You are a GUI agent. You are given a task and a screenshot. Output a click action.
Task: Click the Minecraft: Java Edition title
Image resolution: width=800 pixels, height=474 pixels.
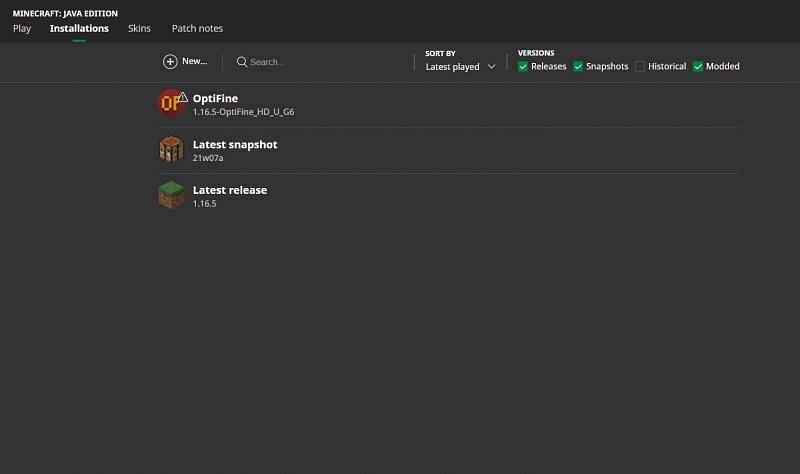pyautogui.click(x=65, y=13)
